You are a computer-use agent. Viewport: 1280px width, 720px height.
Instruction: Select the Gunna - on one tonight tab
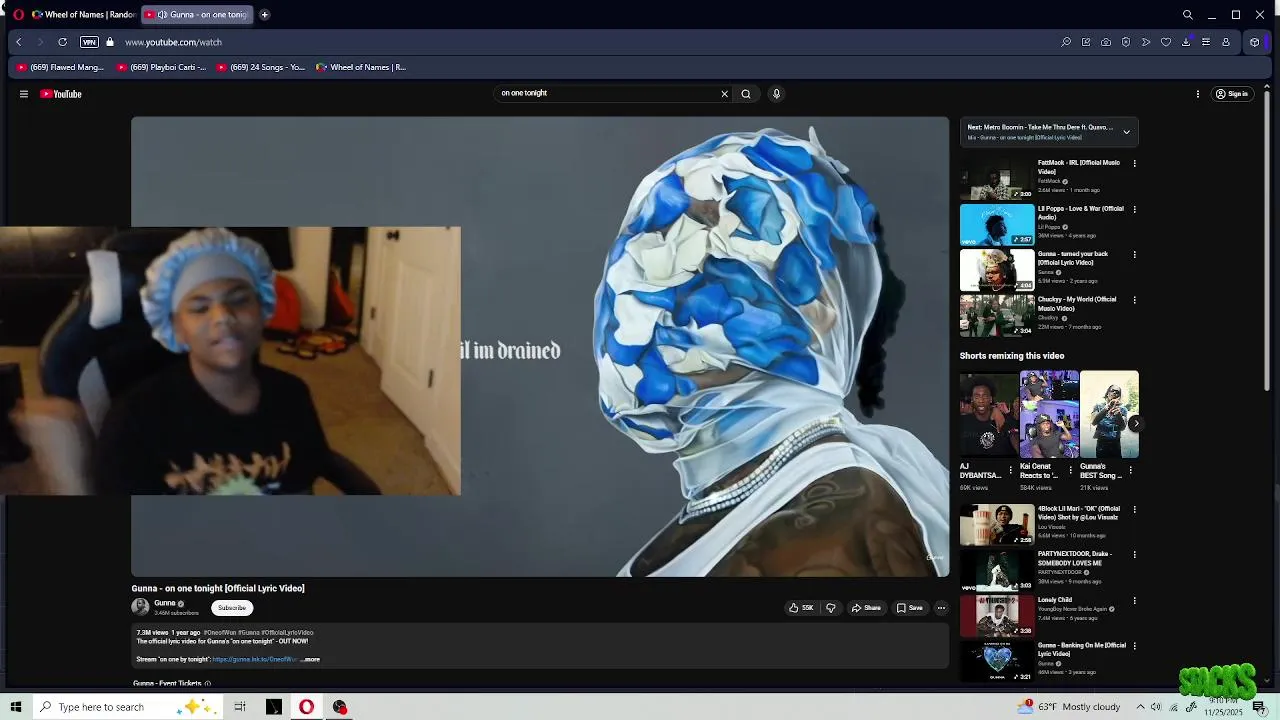click(x=197, y=15)
